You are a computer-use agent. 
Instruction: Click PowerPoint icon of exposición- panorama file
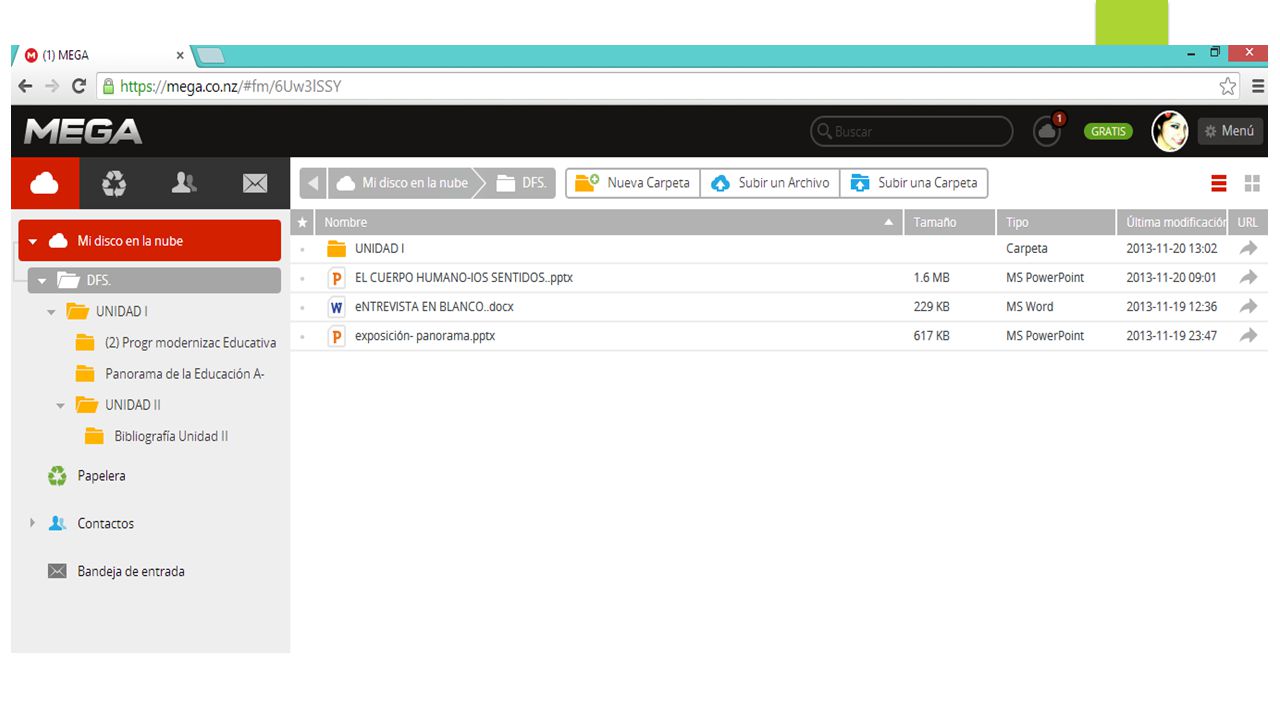tap(336, 336)
